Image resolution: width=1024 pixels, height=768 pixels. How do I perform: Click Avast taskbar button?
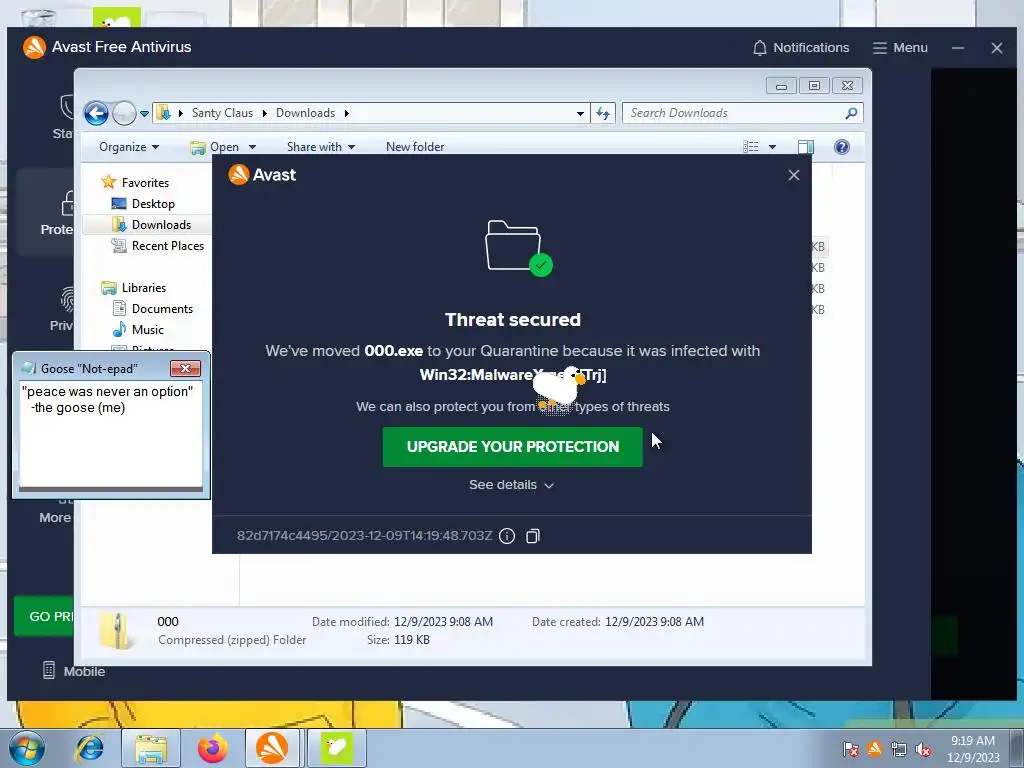272,748
